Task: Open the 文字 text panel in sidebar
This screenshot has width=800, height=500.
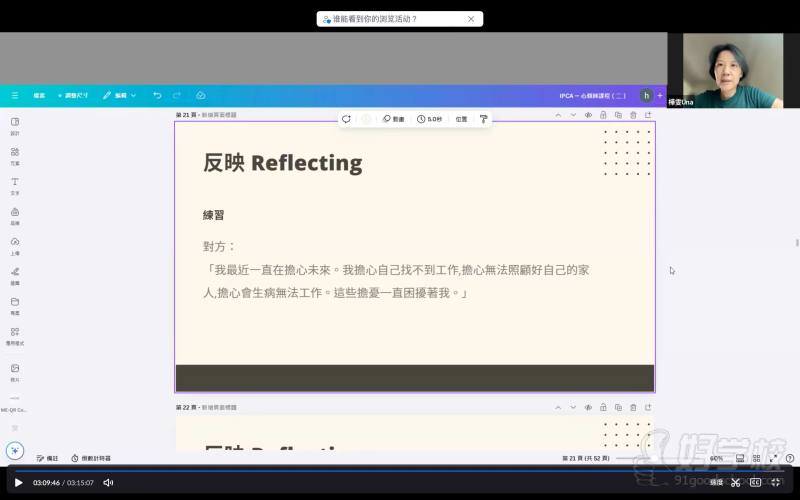Action: pyautogui.click(x=15, y=186)
